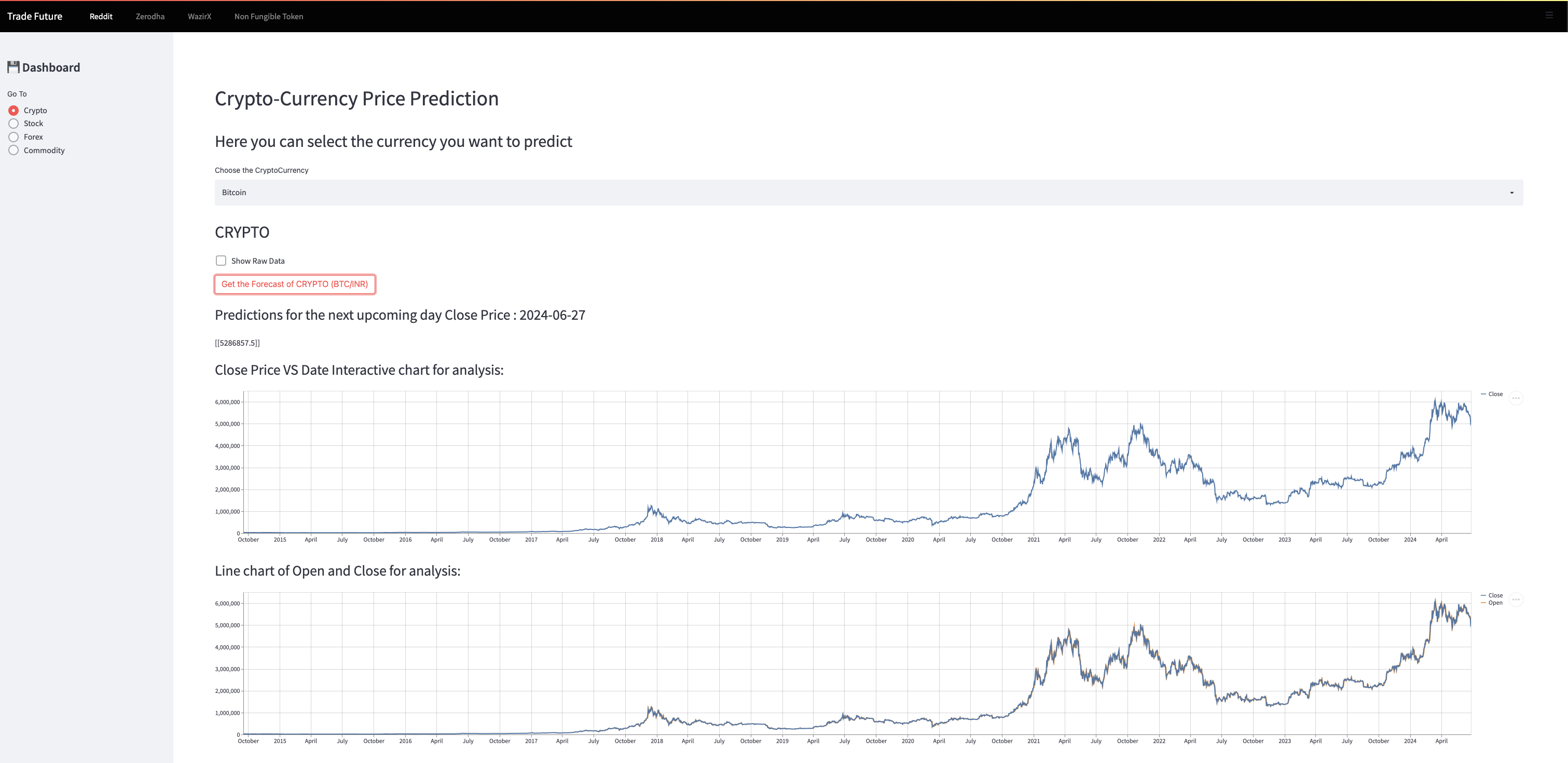Click the floppy disk Dashboard icon
This screenshot has width=1568, height=763.
tap(13, 67)
